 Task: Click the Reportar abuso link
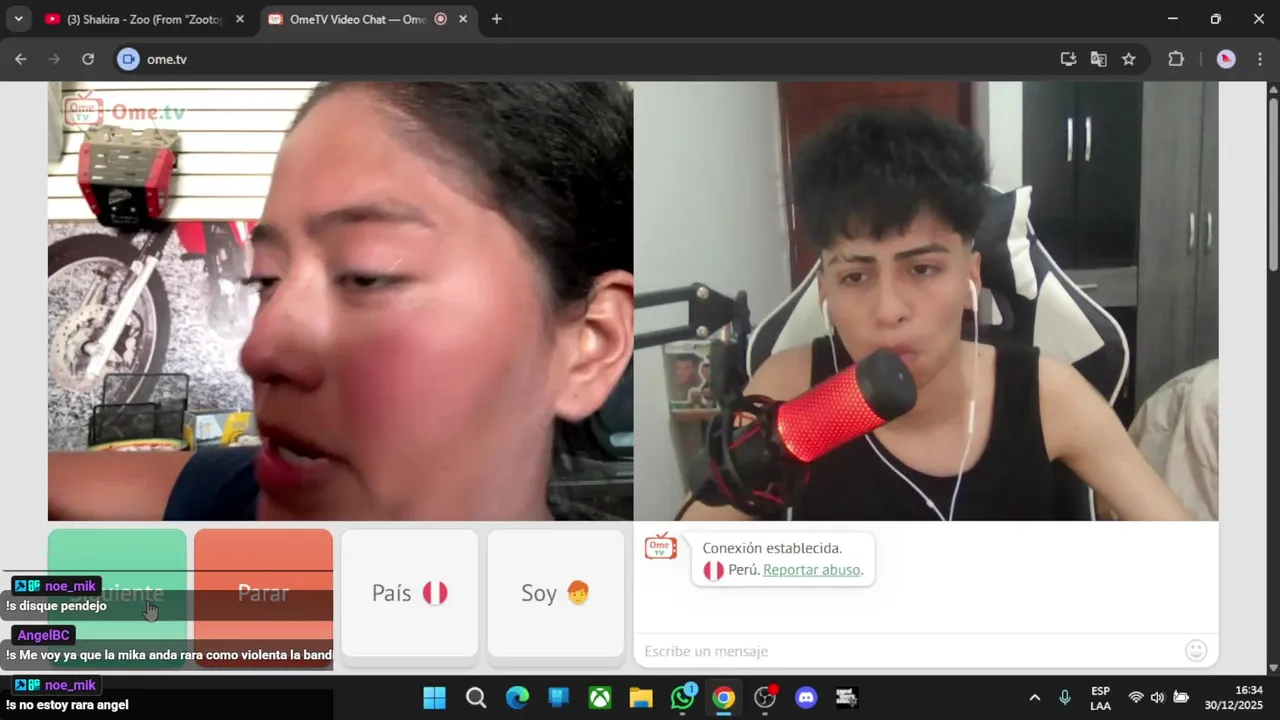(x=811, y=570)
